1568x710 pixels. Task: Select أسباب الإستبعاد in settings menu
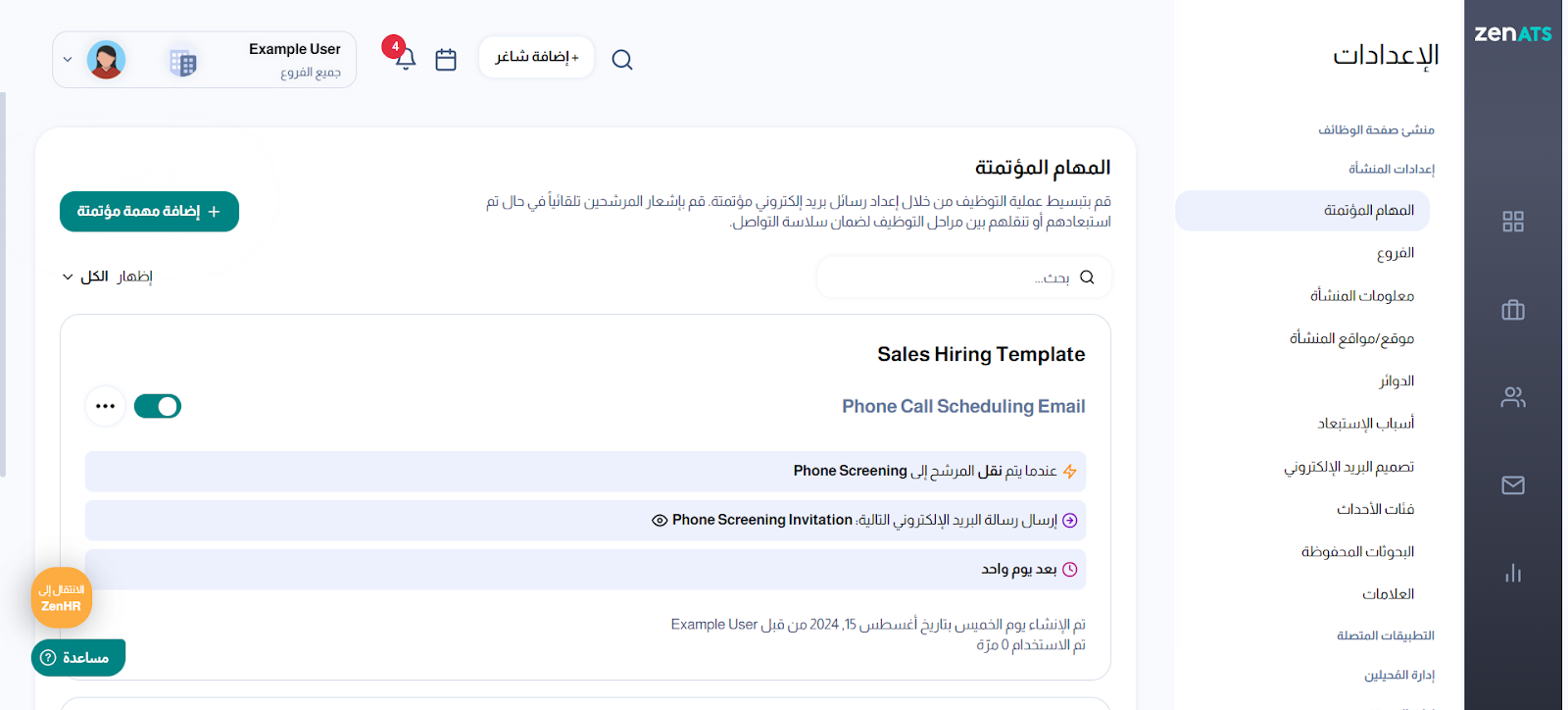point(1366,424)
